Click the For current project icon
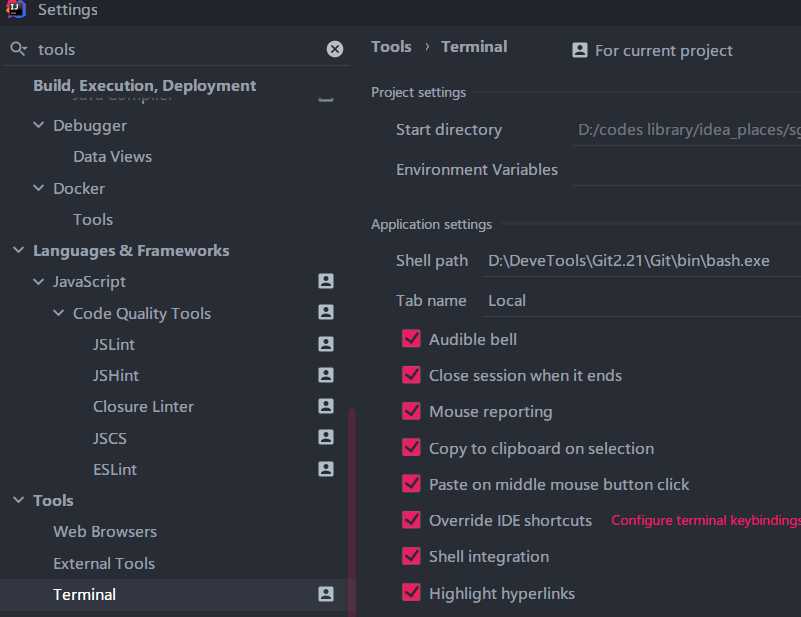The image size is (801, 617). point(580,50)
